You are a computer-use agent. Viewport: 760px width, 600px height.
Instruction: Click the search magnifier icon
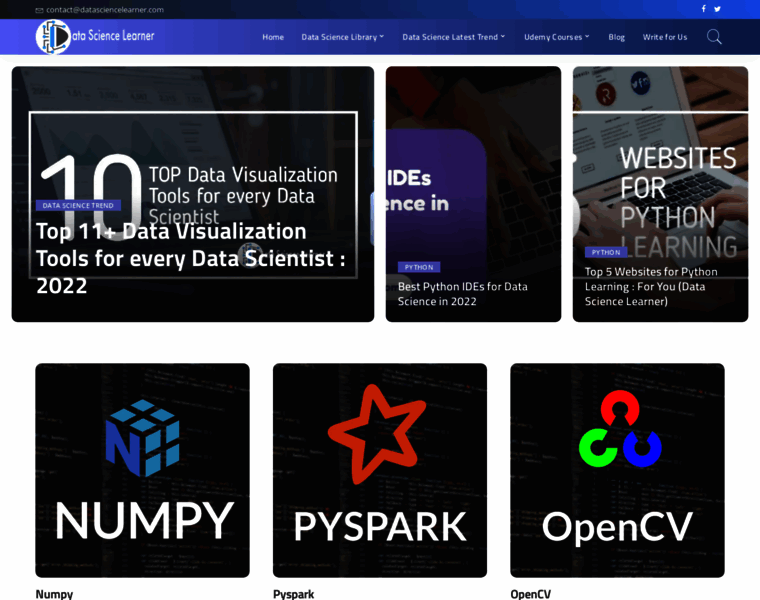[x=714, y=37]
